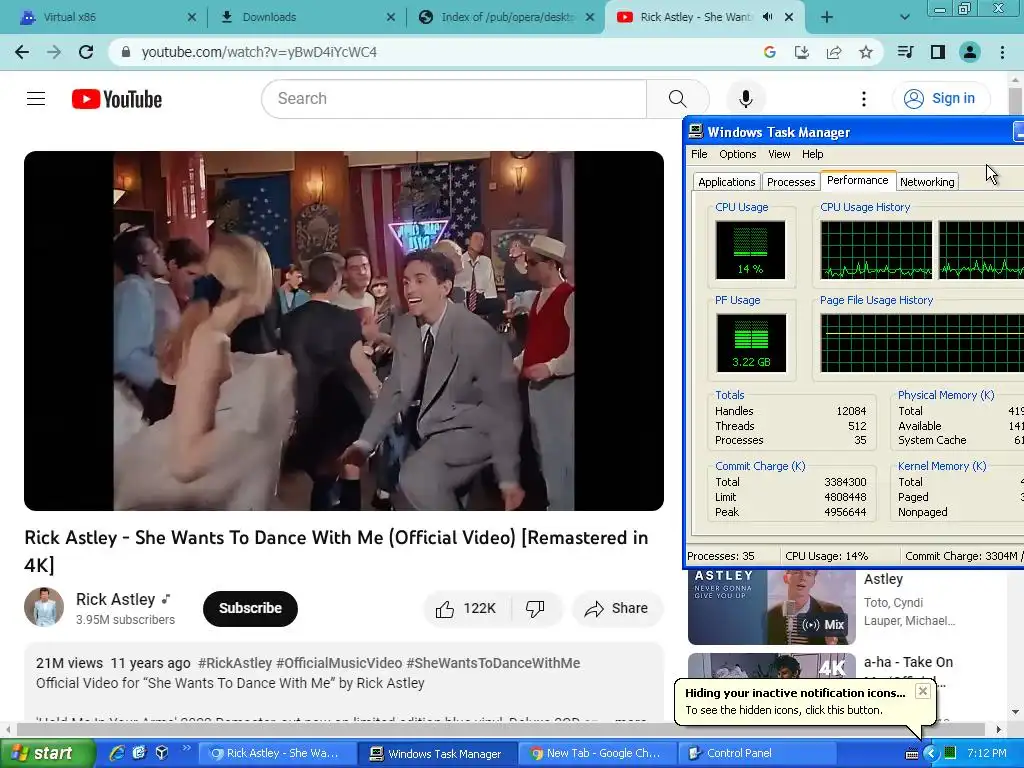Viewport: 1024px width, 768px height.
Task: Open the Chrome profile avatar
Action: (x=970, y=52)
